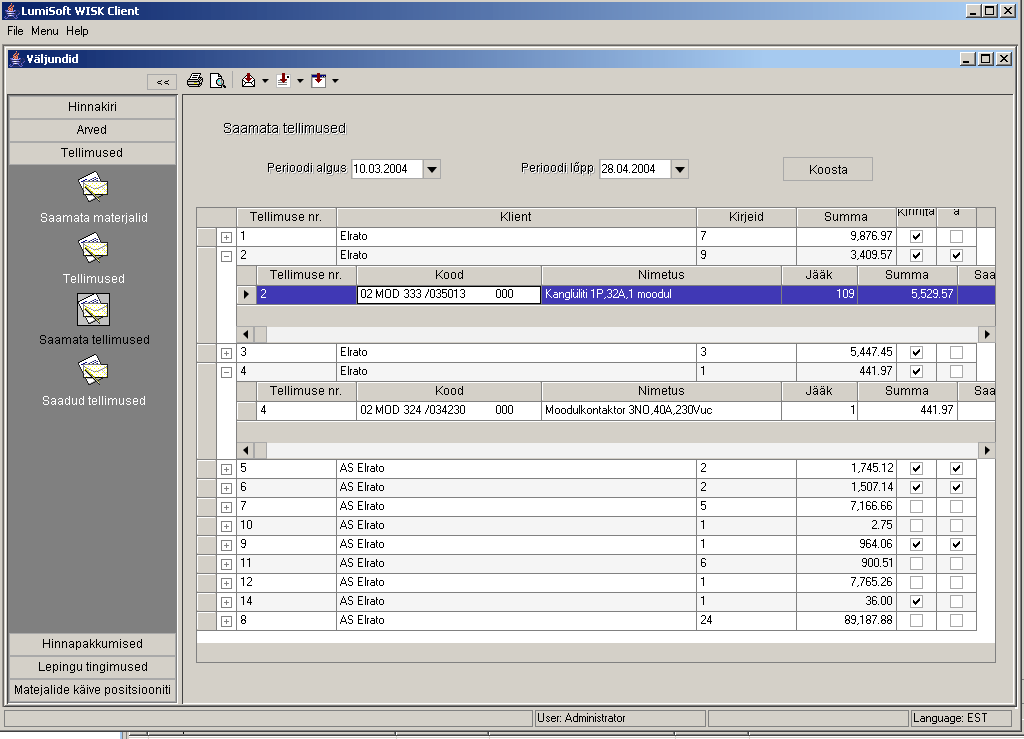The image size is (1024, 739).
Task: Open the Saadud tellimused icon
Action: click(x=94, y=371)
